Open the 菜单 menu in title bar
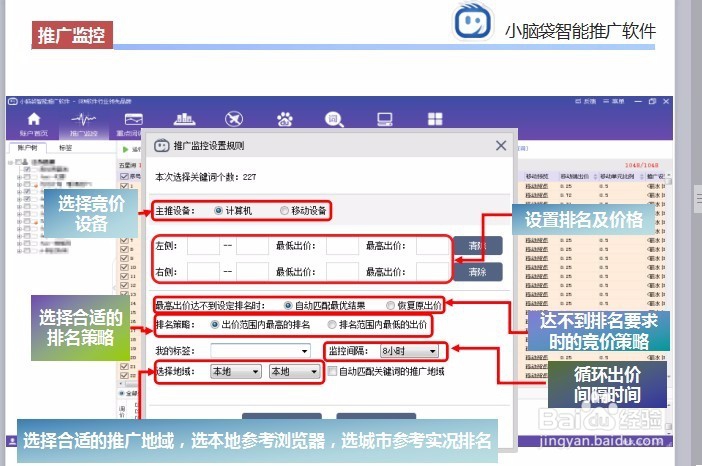The height and width of the screenshot is (466, 702). coord(614,102)
